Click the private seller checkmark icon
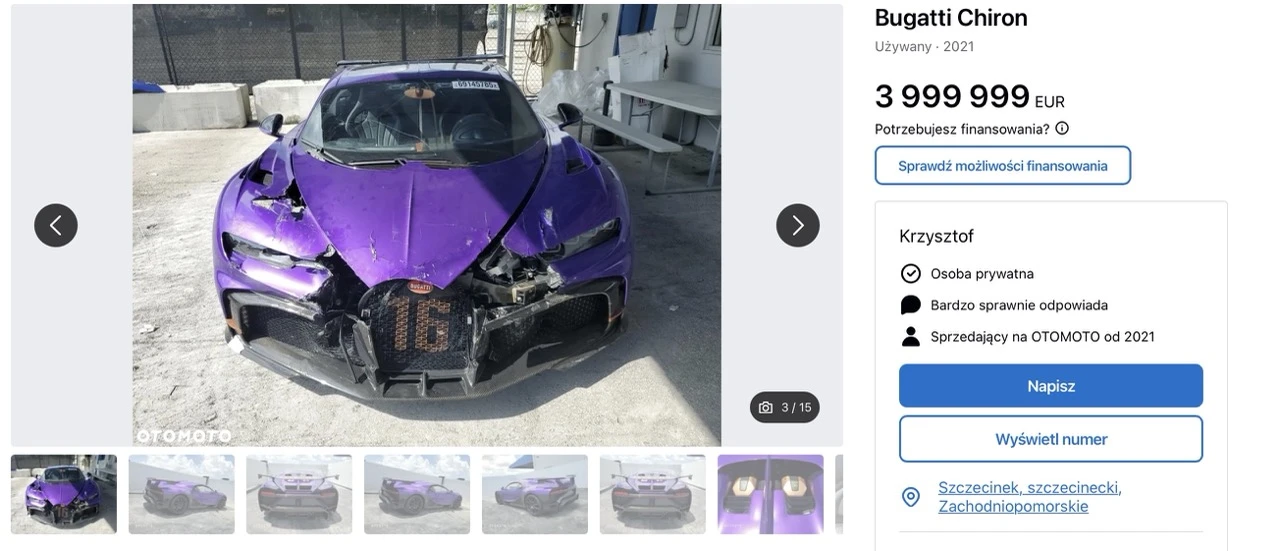The image size is (1280, 551). point(910,273)
